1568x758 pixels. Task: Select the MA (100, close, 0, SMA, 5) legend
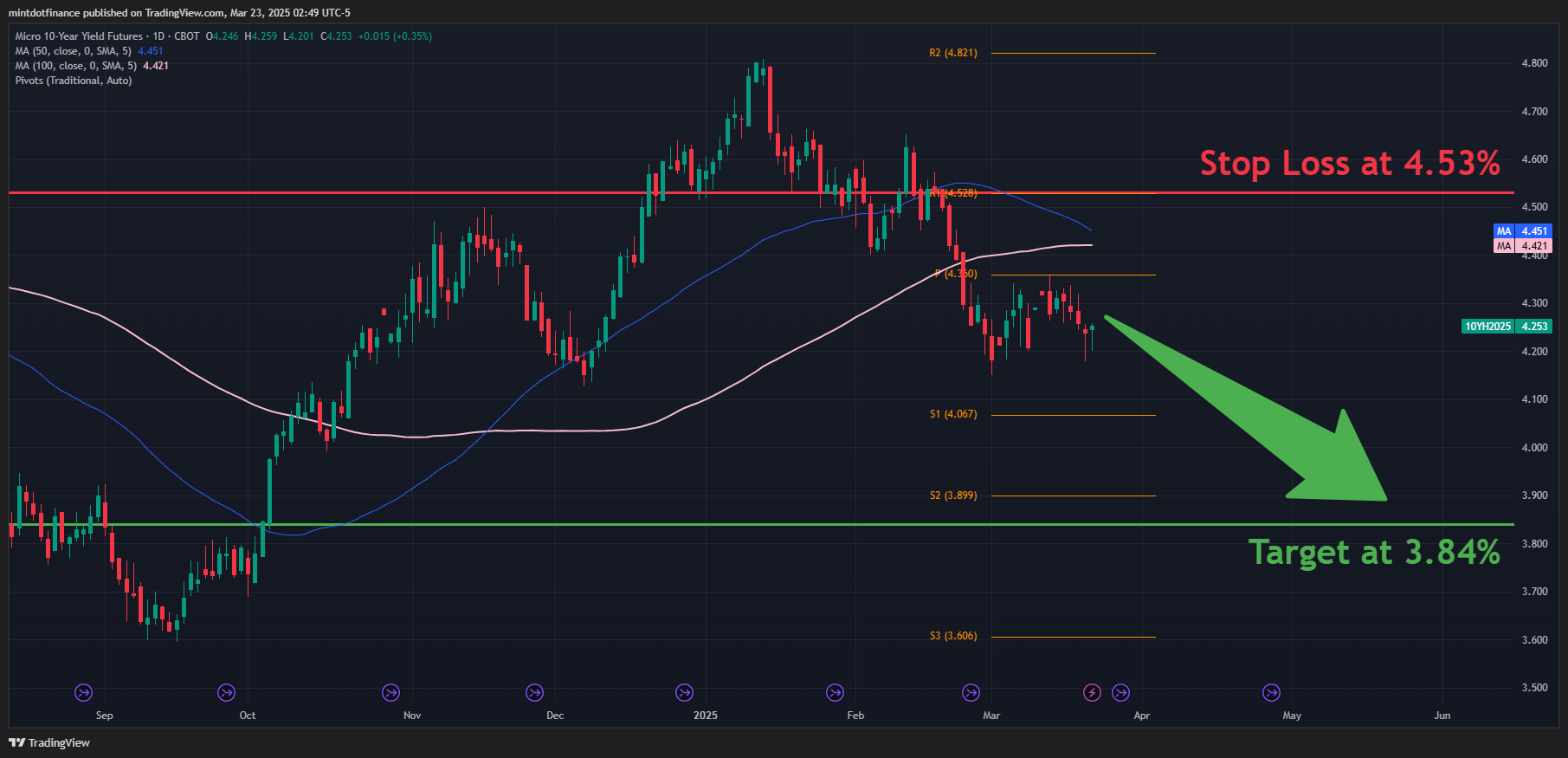(76, 66)
